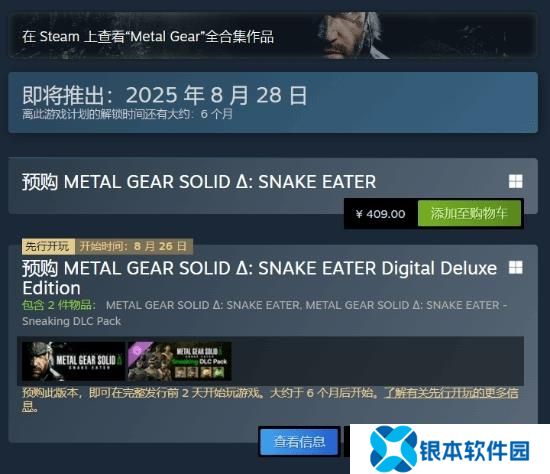Click the 查看信息 button
The width and height of the screenshot is (550, 474).
[x=299, y=441]
